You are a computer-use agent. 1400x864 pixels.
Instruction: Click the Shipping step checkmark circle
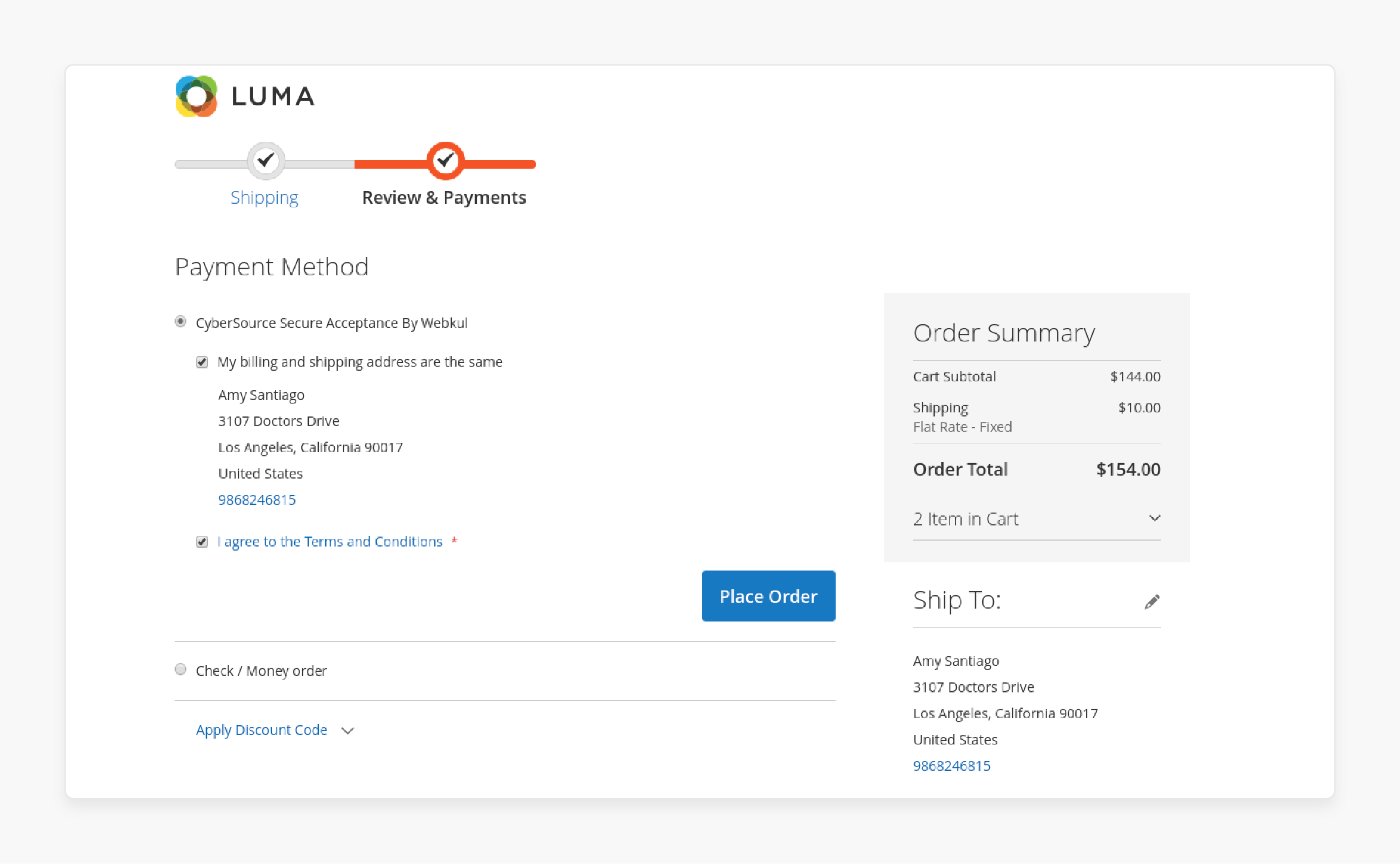(266, 160)
